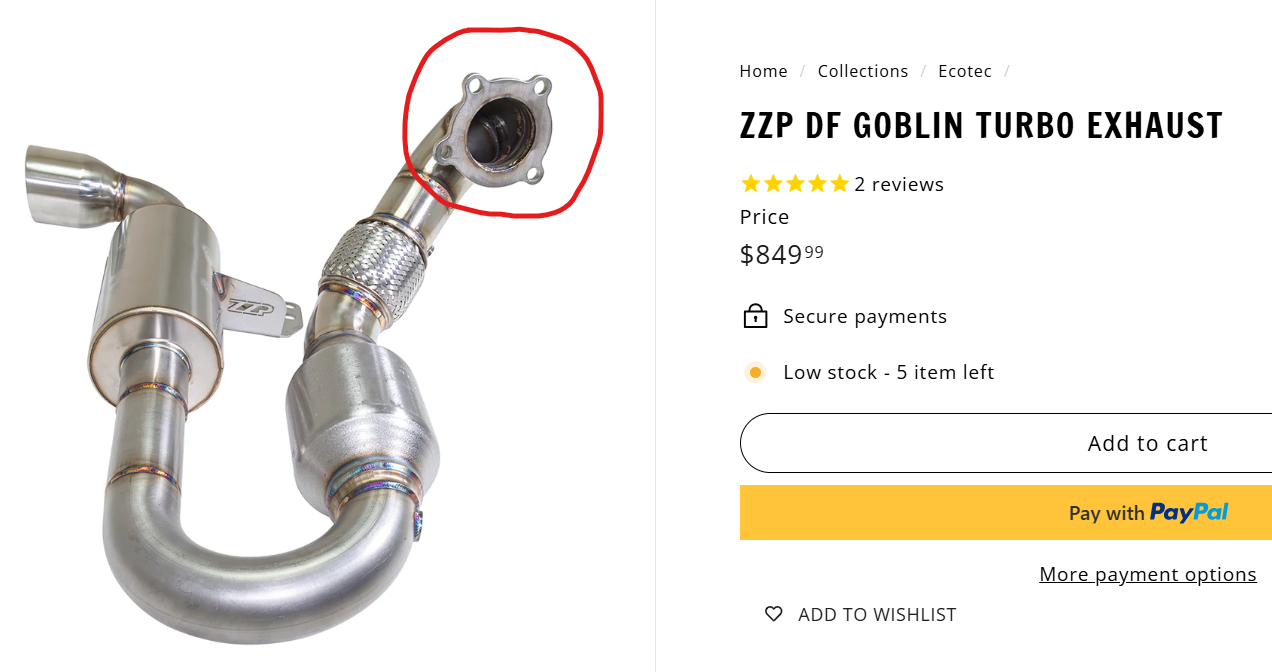Click the first gold rating star
The height and width of the screenshot is (672, 1272).
click(x=751, y=184)
